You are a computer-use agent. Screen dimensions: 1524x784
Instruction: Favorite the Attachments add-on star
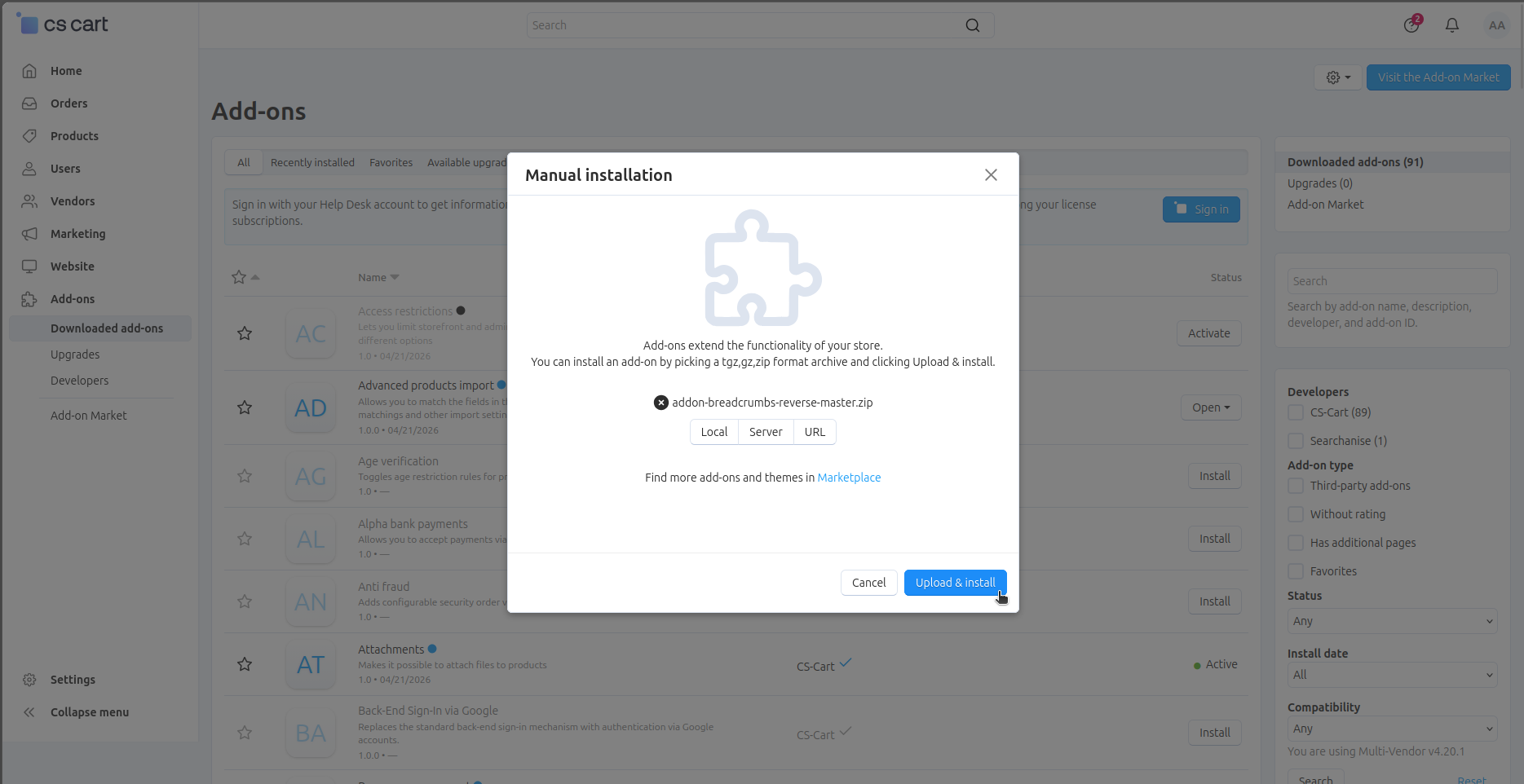click(x=245, y=664)
